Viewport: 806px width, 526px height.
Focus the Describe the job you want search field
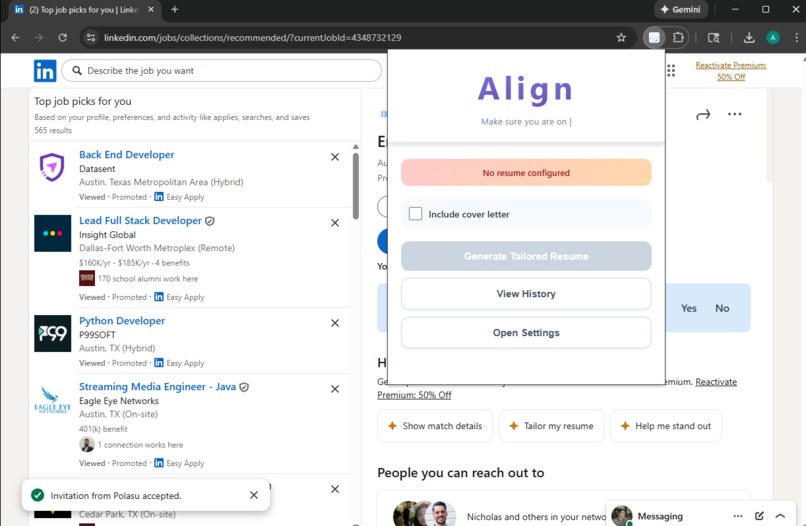[x=222, y=70]
